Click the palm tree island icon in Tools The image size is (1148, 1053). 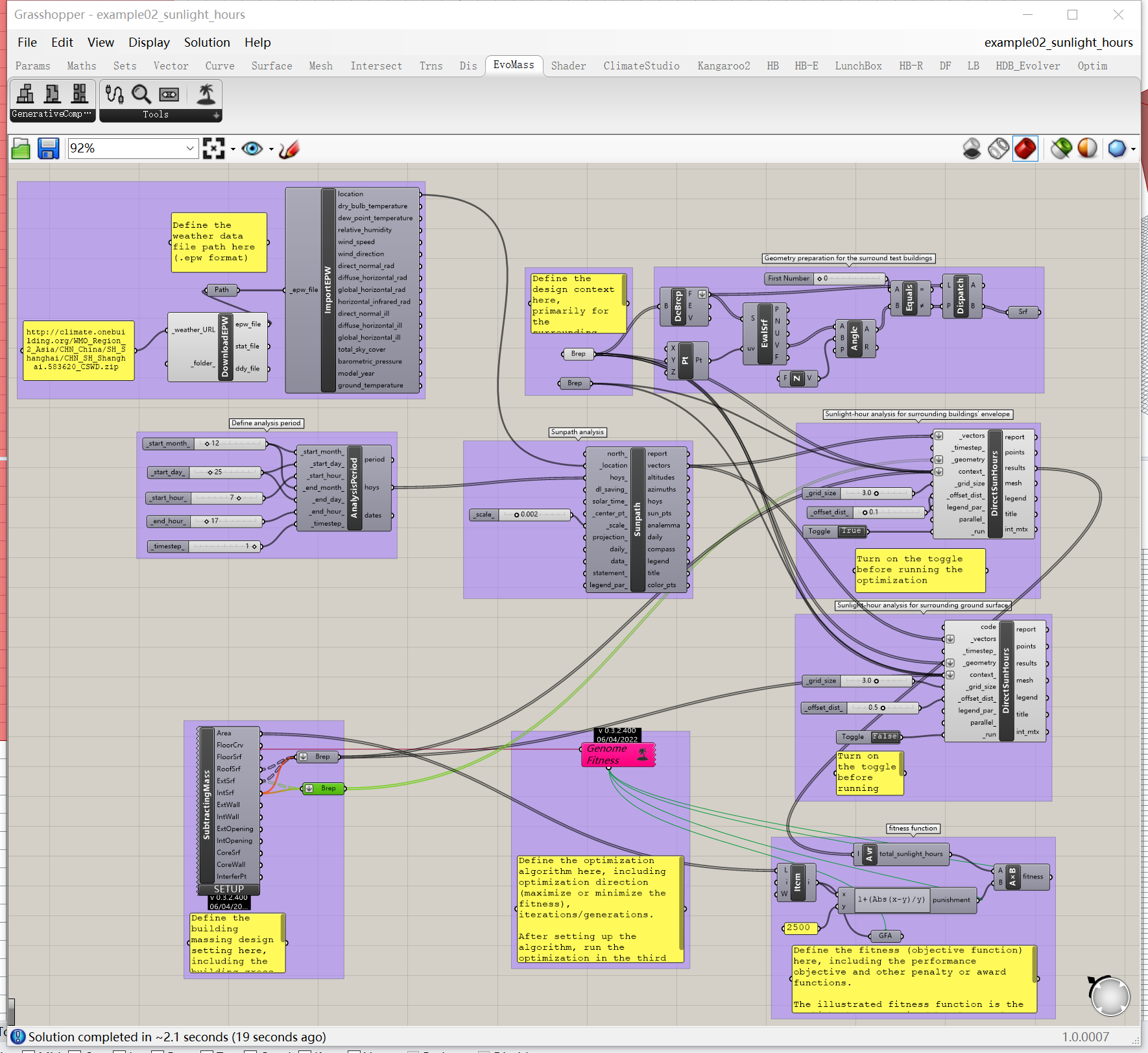(x=206, y=94)
